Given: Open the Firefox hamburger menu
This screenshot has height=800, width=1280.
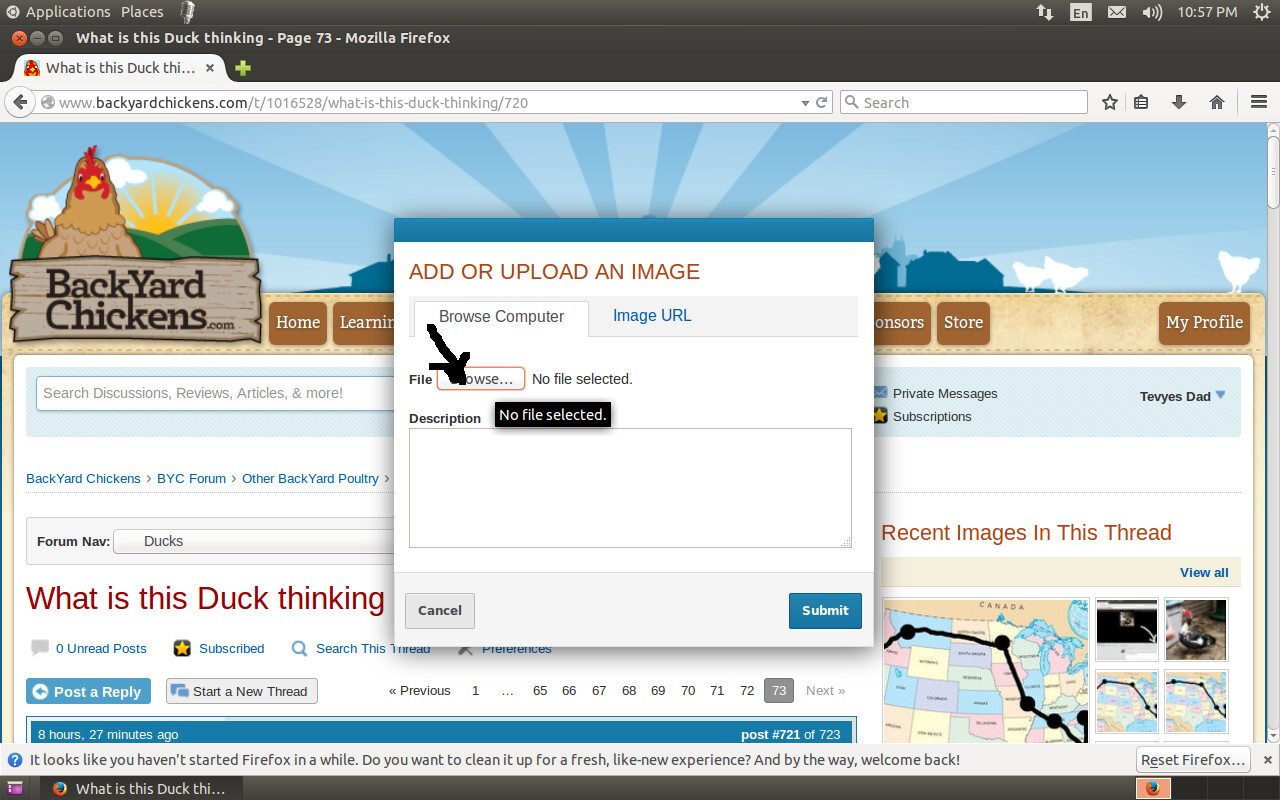Looking at the screenshot, I should coord(1259,102).
